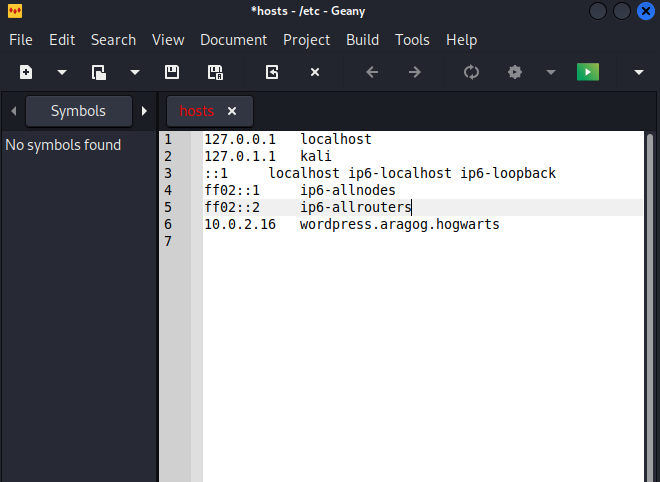The width and height of the screenshot is (660, 482).
Task: Run the file with the green play button
Action: pos(588,72)
